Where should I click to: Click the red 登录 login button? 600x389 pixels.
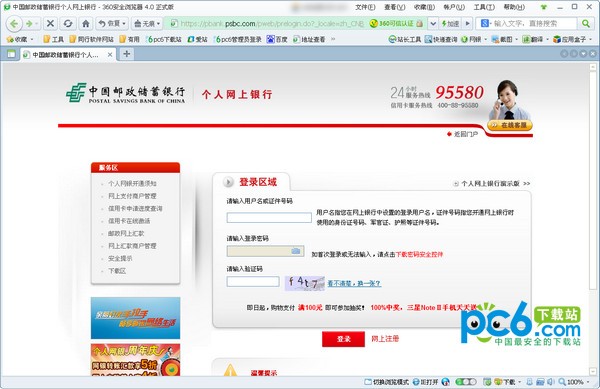(343, 339)
